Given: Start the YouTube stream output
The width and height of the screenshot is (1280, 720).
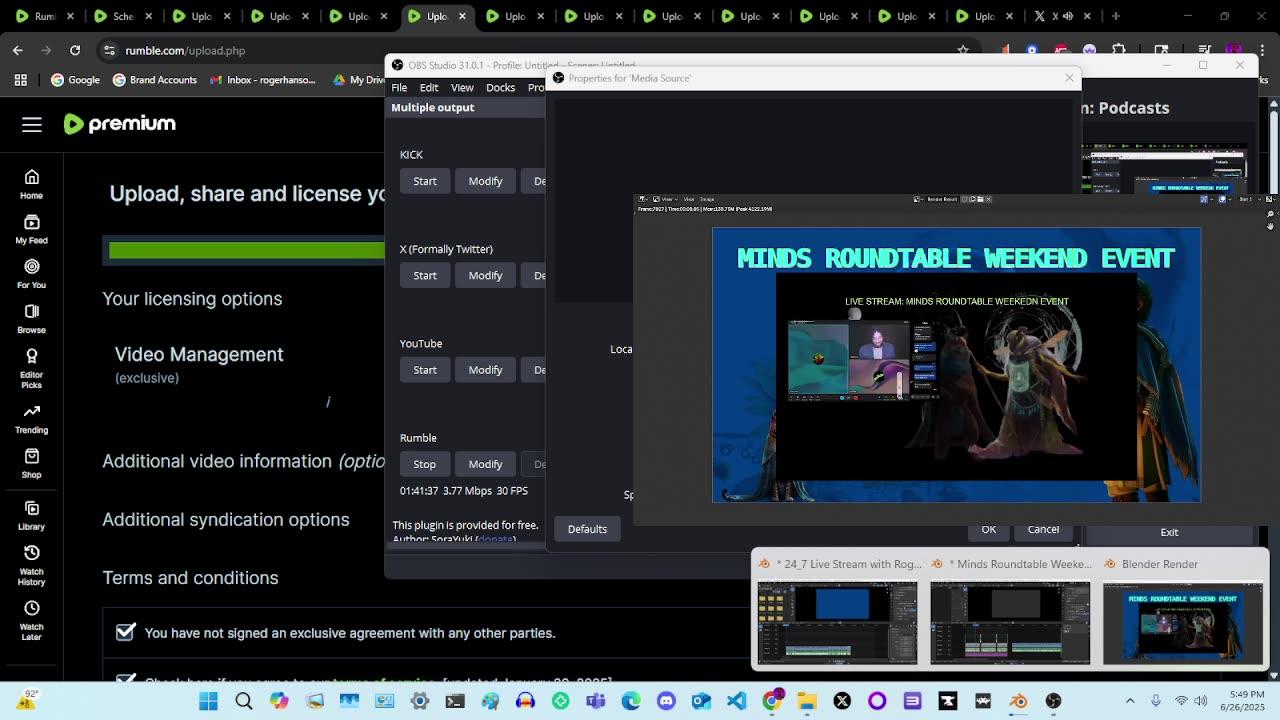Looking at the screenshot, I should (x=425, y=370).
